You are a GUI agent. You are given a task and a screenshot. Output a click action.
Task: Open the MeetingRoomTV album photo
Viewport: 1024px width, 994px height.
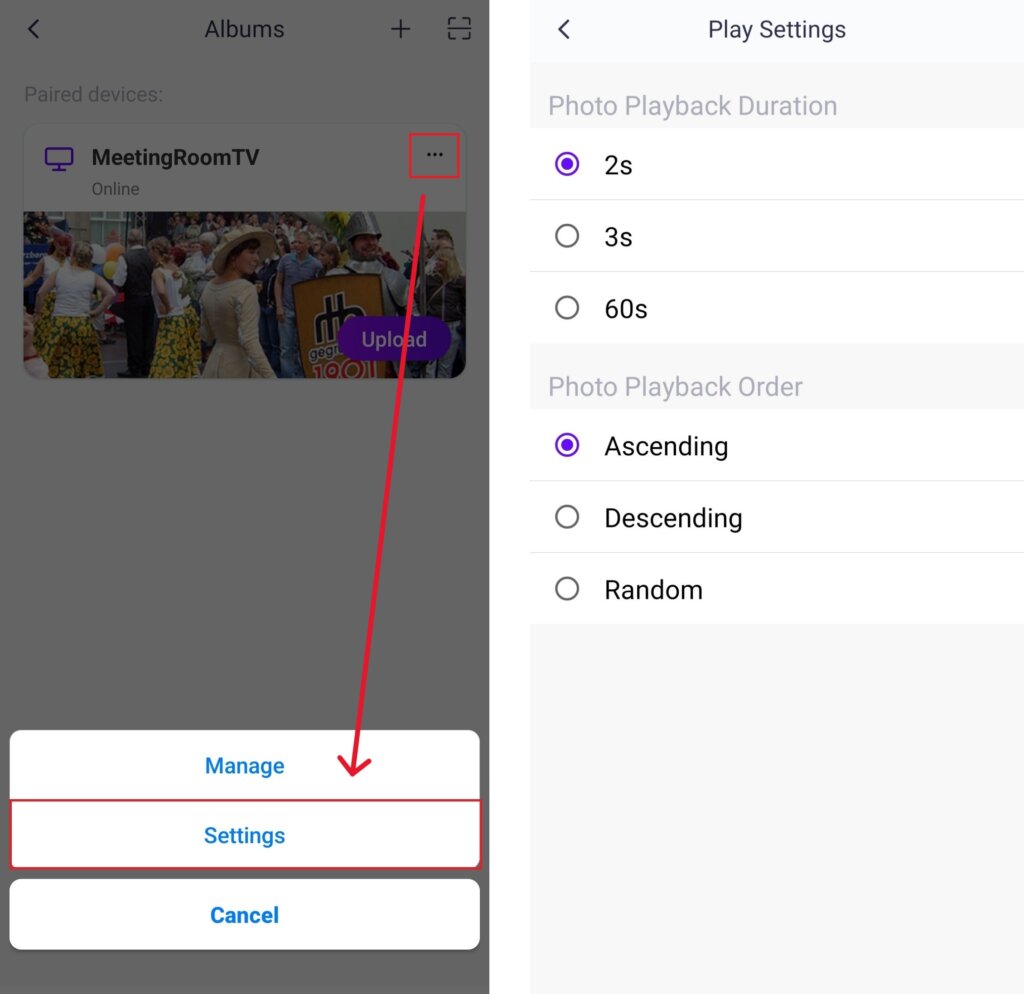pyautogui.click(x=180, y=295)
